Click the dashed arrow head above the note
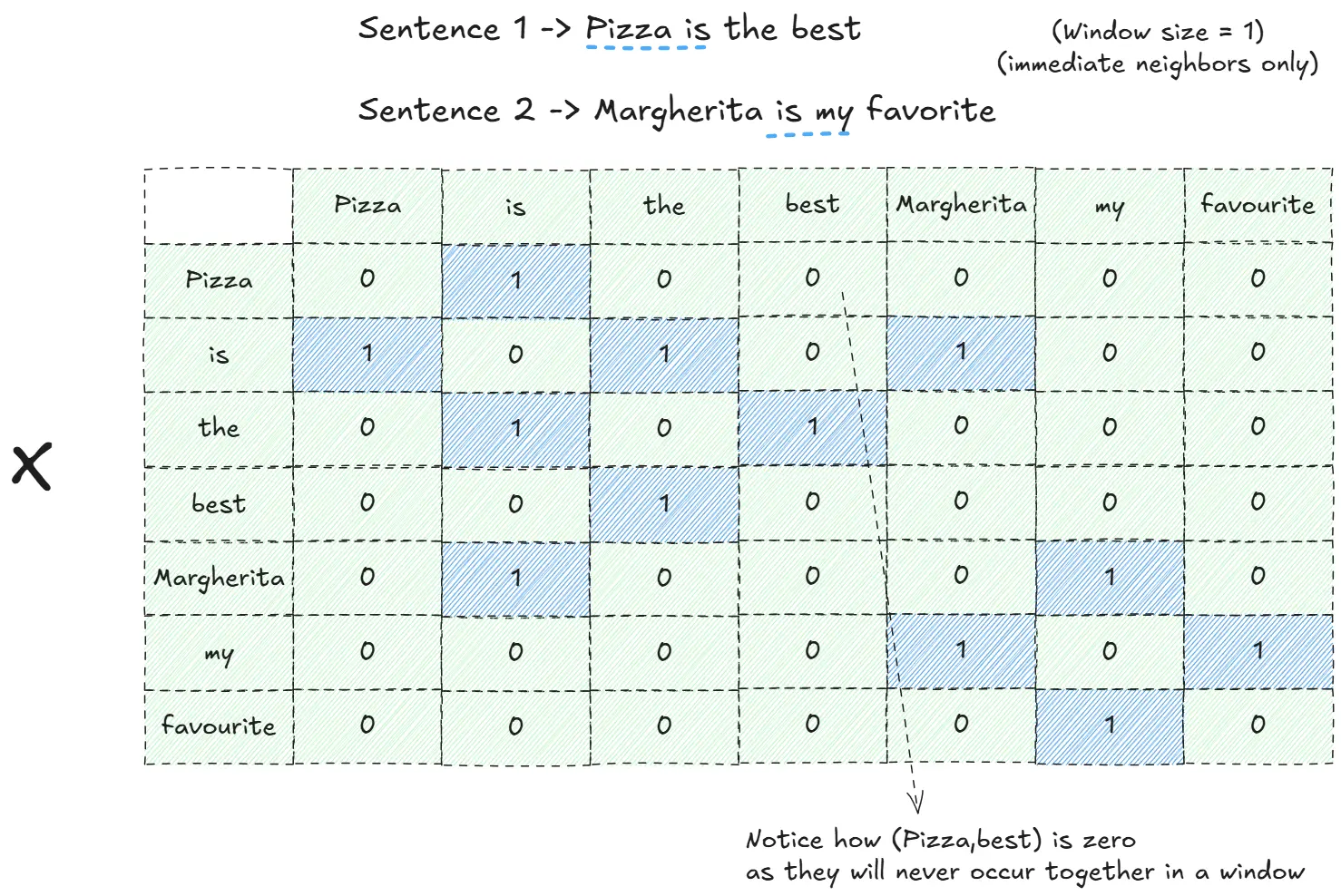This screenshot has width=1341, height=896. pos(915,802)
